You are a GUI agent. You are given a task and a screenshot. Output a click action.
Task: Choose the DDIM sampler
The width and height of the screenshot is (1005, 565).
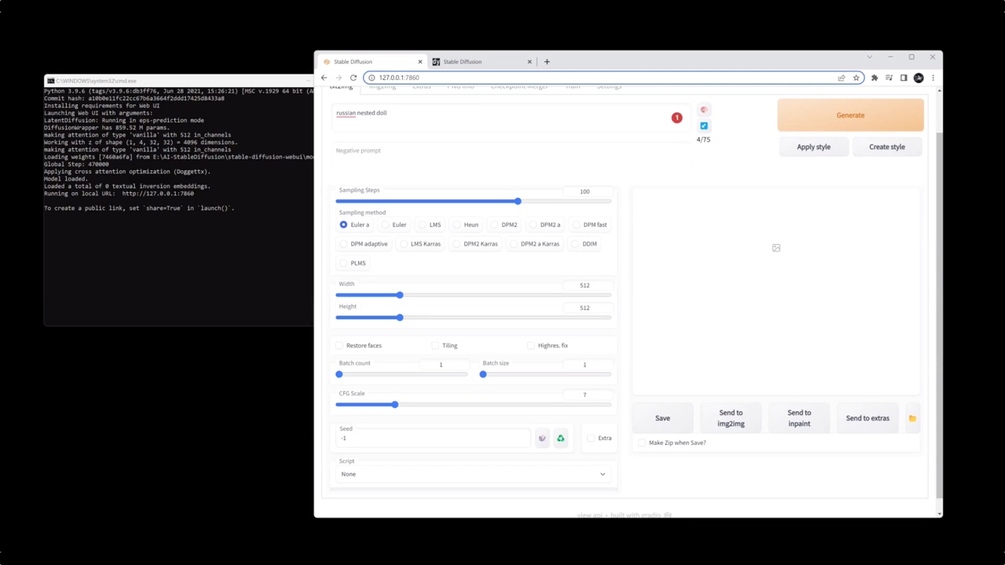(x=585, y=244)
